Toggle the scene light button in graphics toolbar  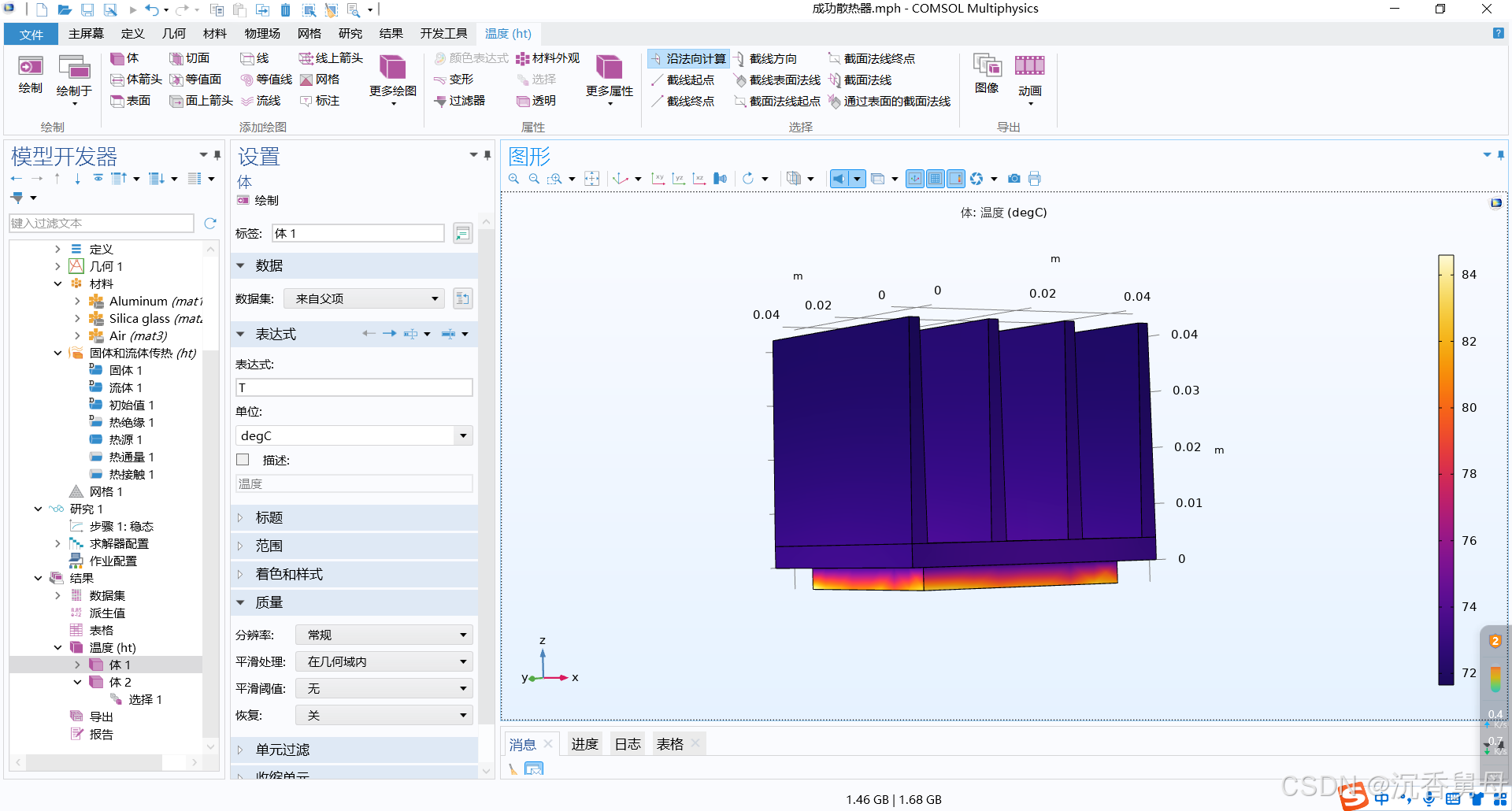coord(839,179)
